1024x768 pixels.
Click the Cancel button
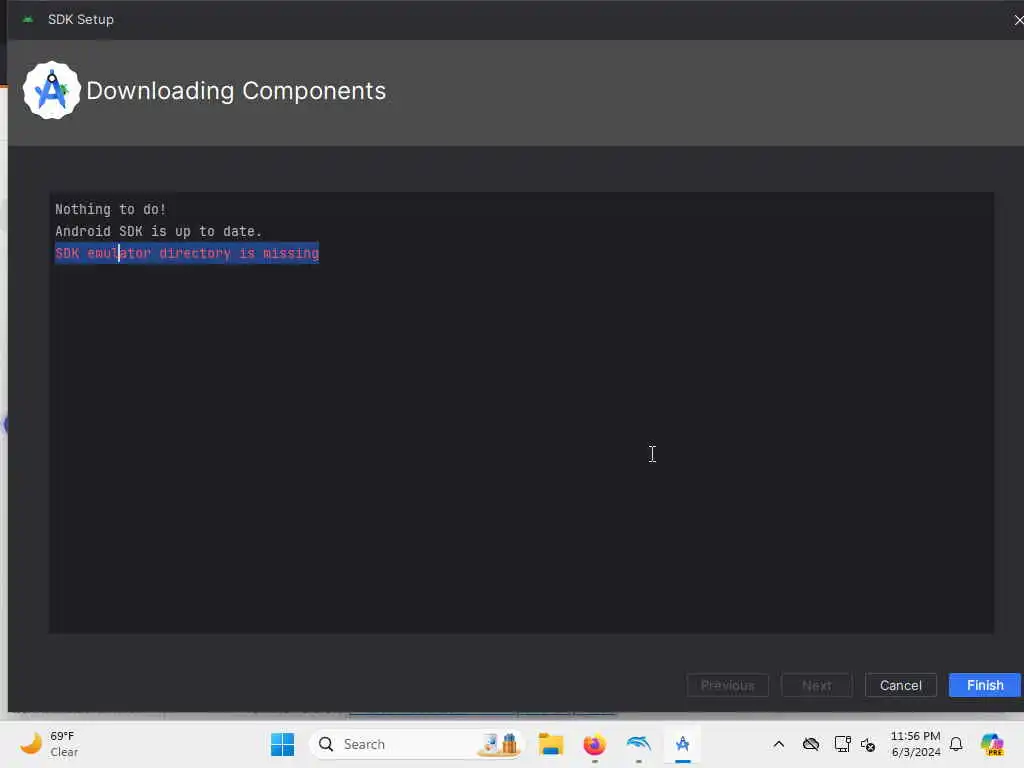click(901, 685)
